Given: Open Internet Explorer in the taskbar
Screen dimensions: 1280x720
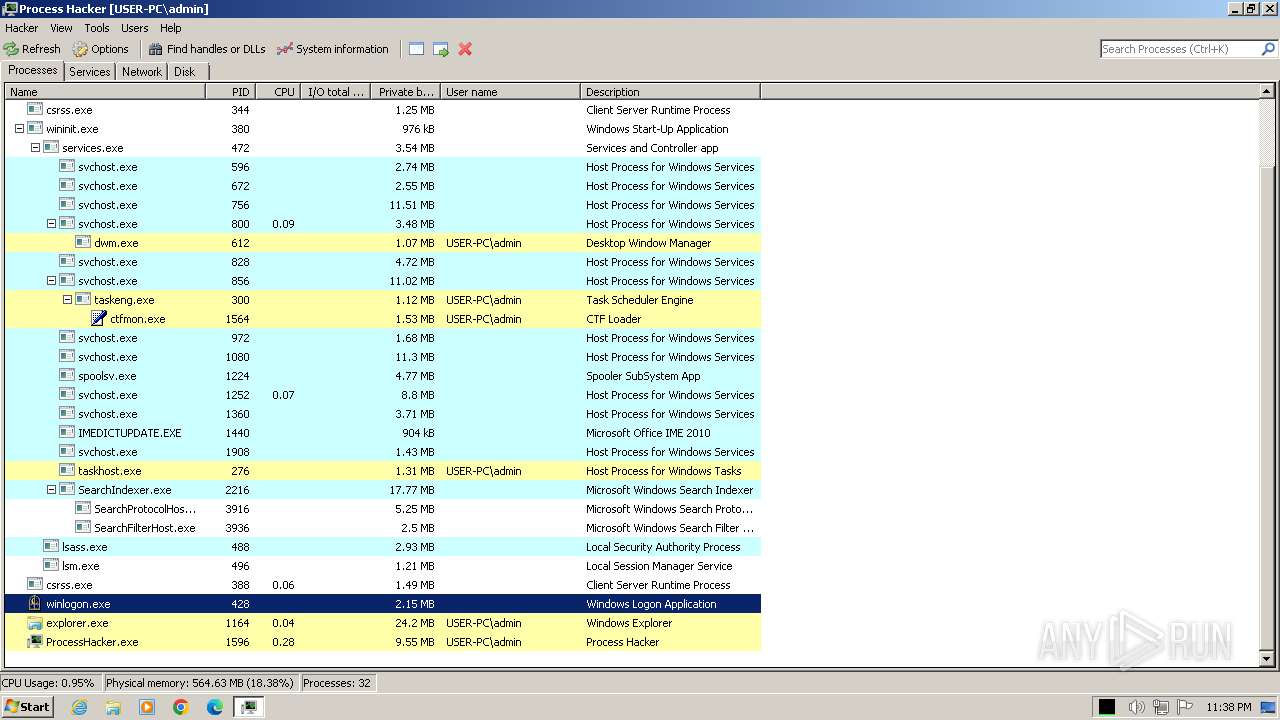Looking at the screenshot, I should (x=79, y=707).
